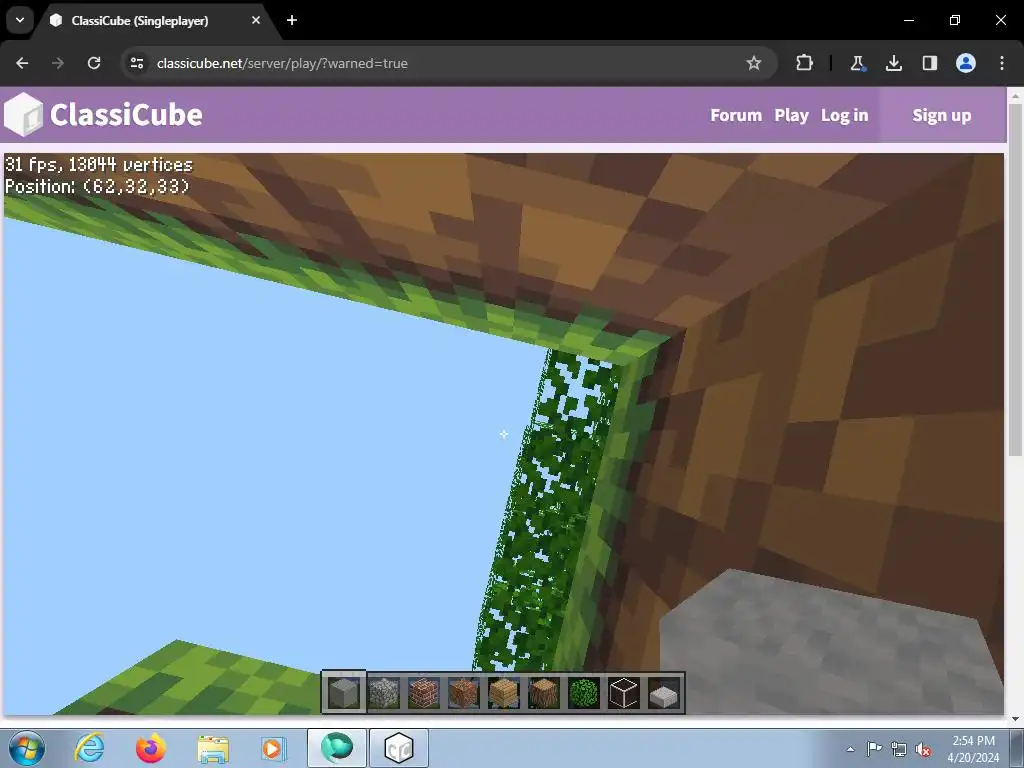
Task: Open the taskbar clock and date
Action: point(973,748)
